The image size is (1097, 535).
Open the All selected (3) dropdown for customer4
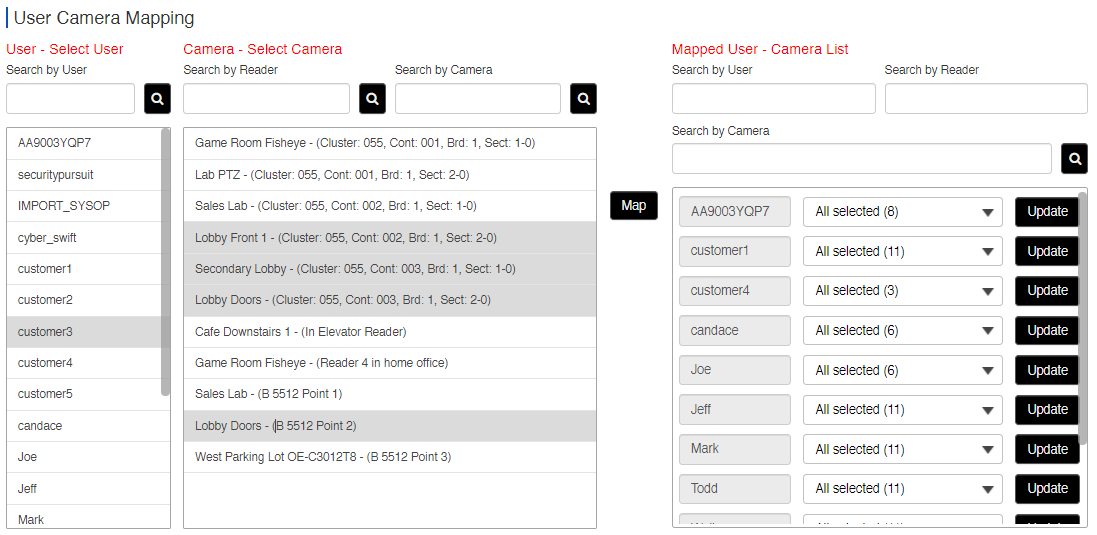coord(903,290)
